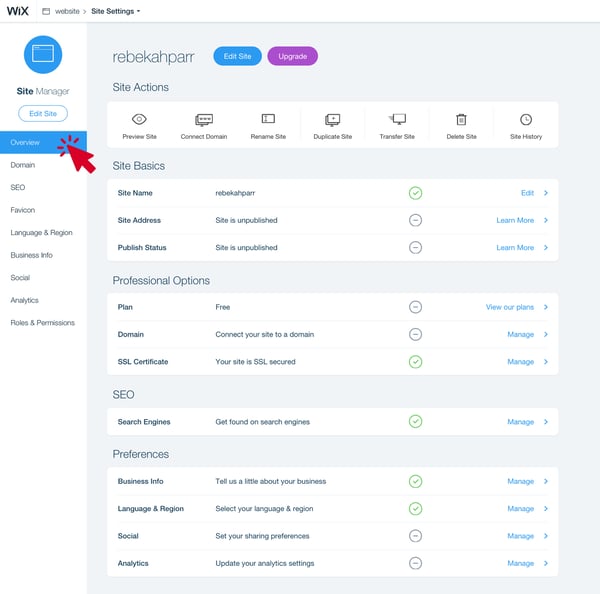Click the status icon in Preferences Analytics row

(415, 563)
